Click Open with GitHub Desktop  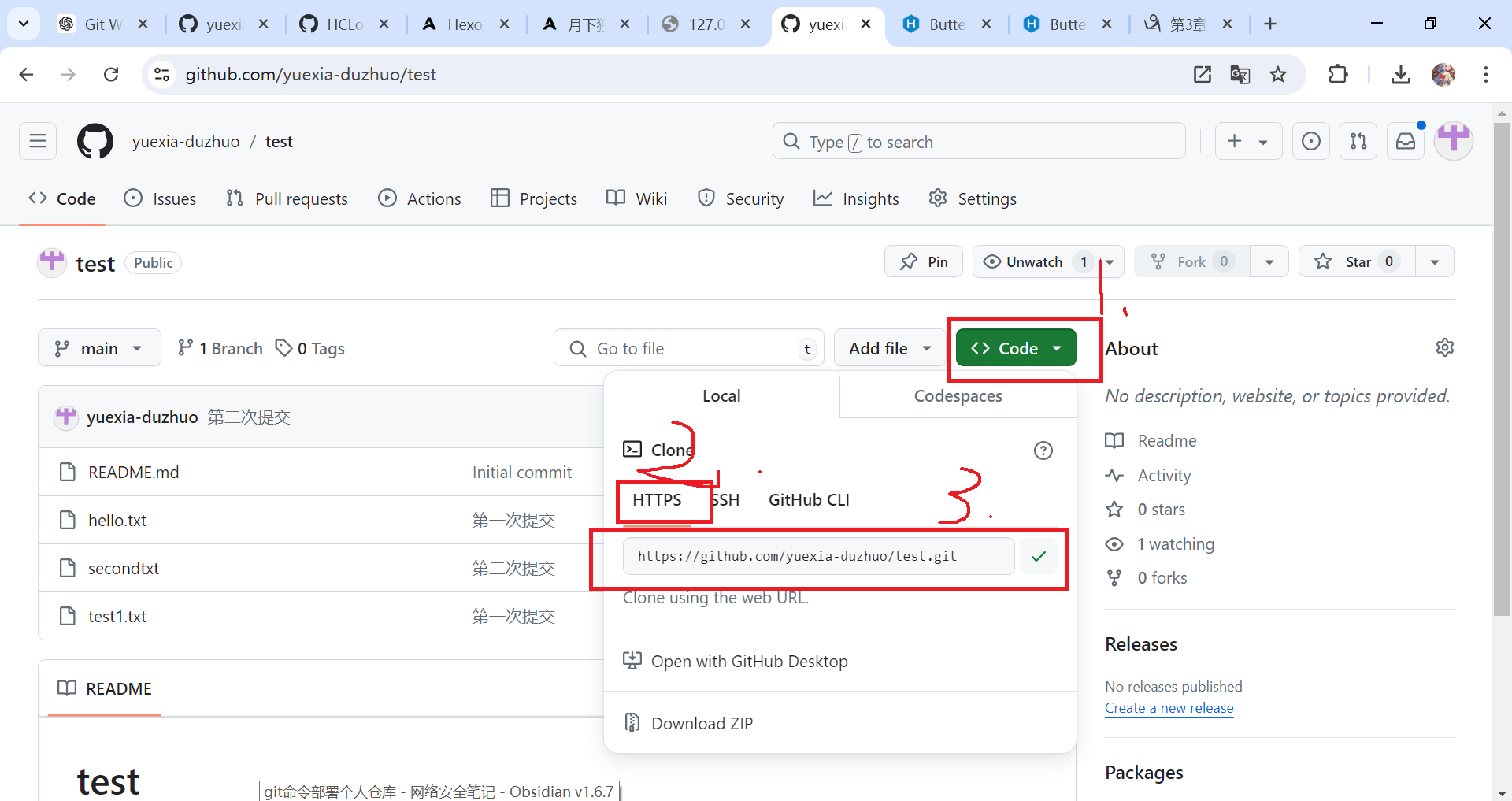point(749,661)
